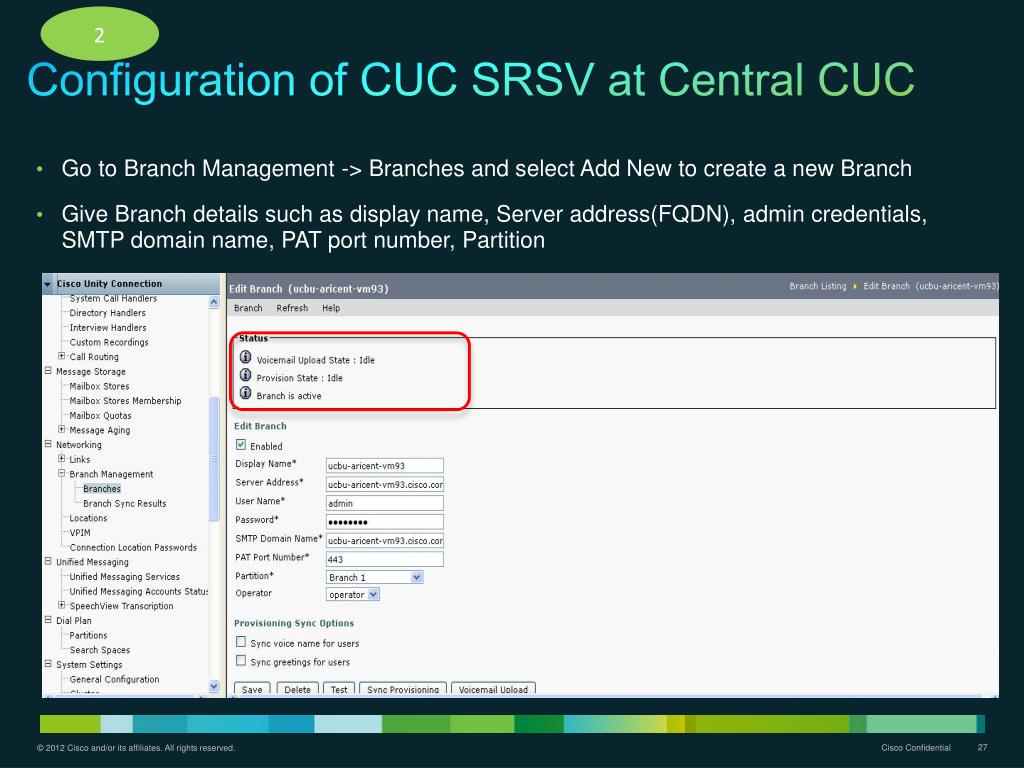The height and width of the screenshot is (768, 1024).
Task: Click info icon beside Provision State
Action: coord(246,375)
